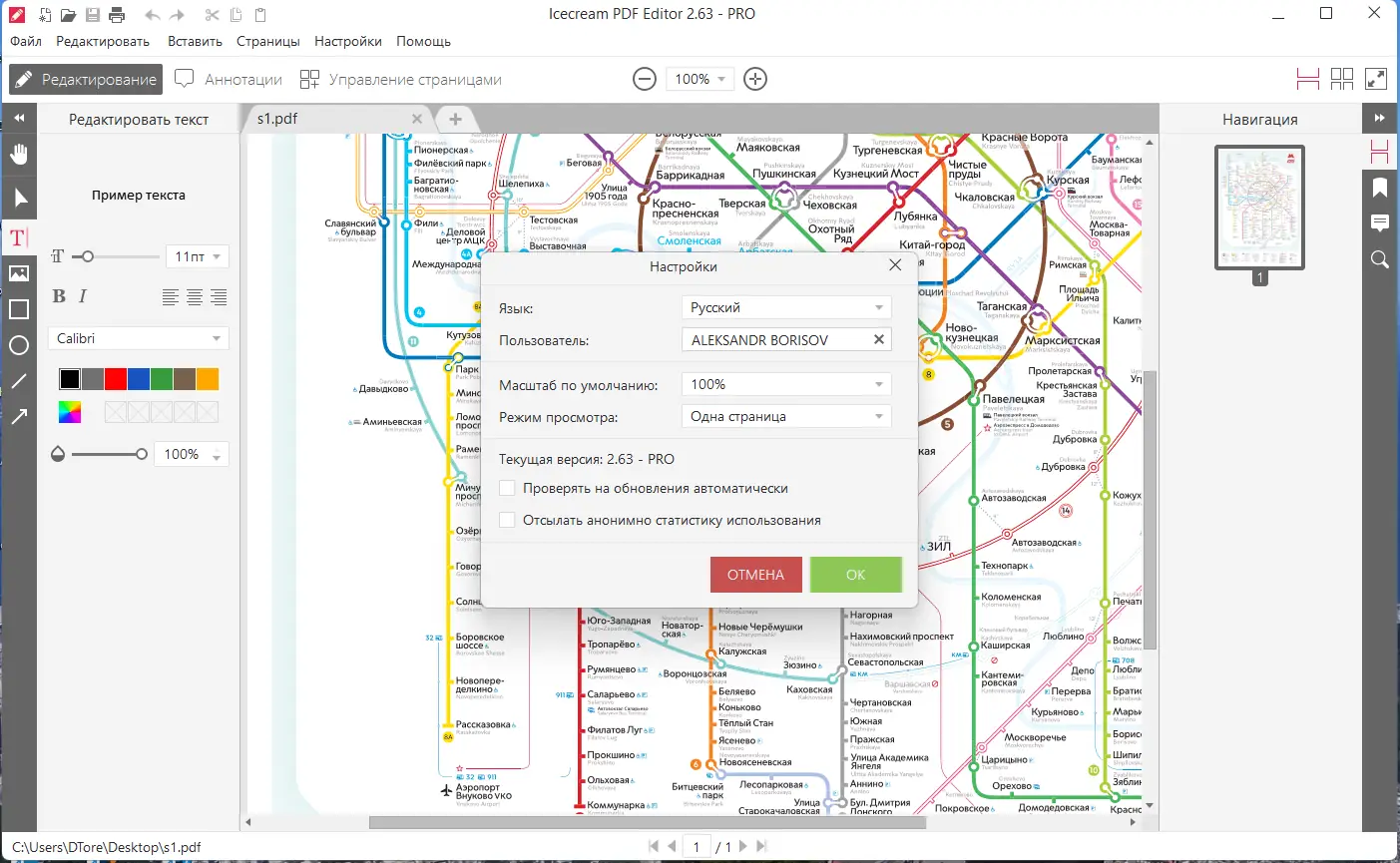Open the rainbow custom color picker

70,412
